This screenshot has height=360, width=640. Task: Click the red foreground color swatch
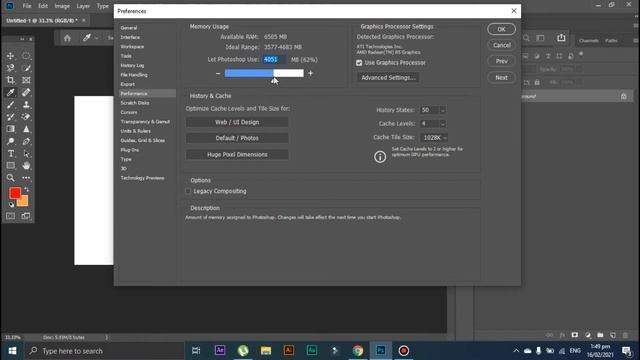(x=15, y=193)
